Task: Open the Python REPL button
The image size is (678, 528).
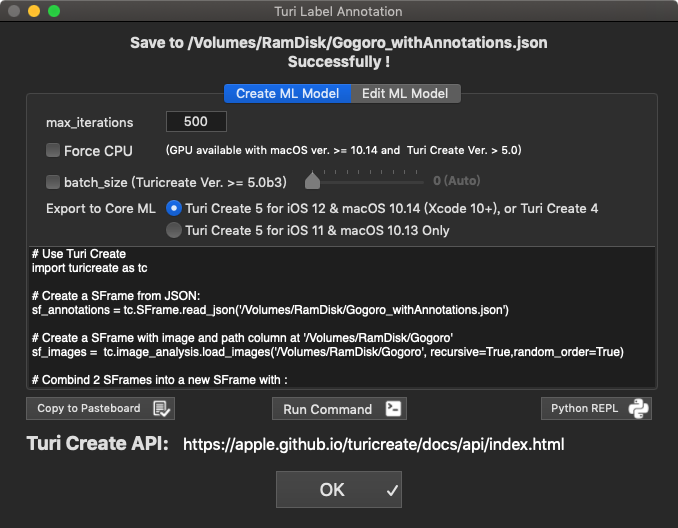Action: click(596, 409)
